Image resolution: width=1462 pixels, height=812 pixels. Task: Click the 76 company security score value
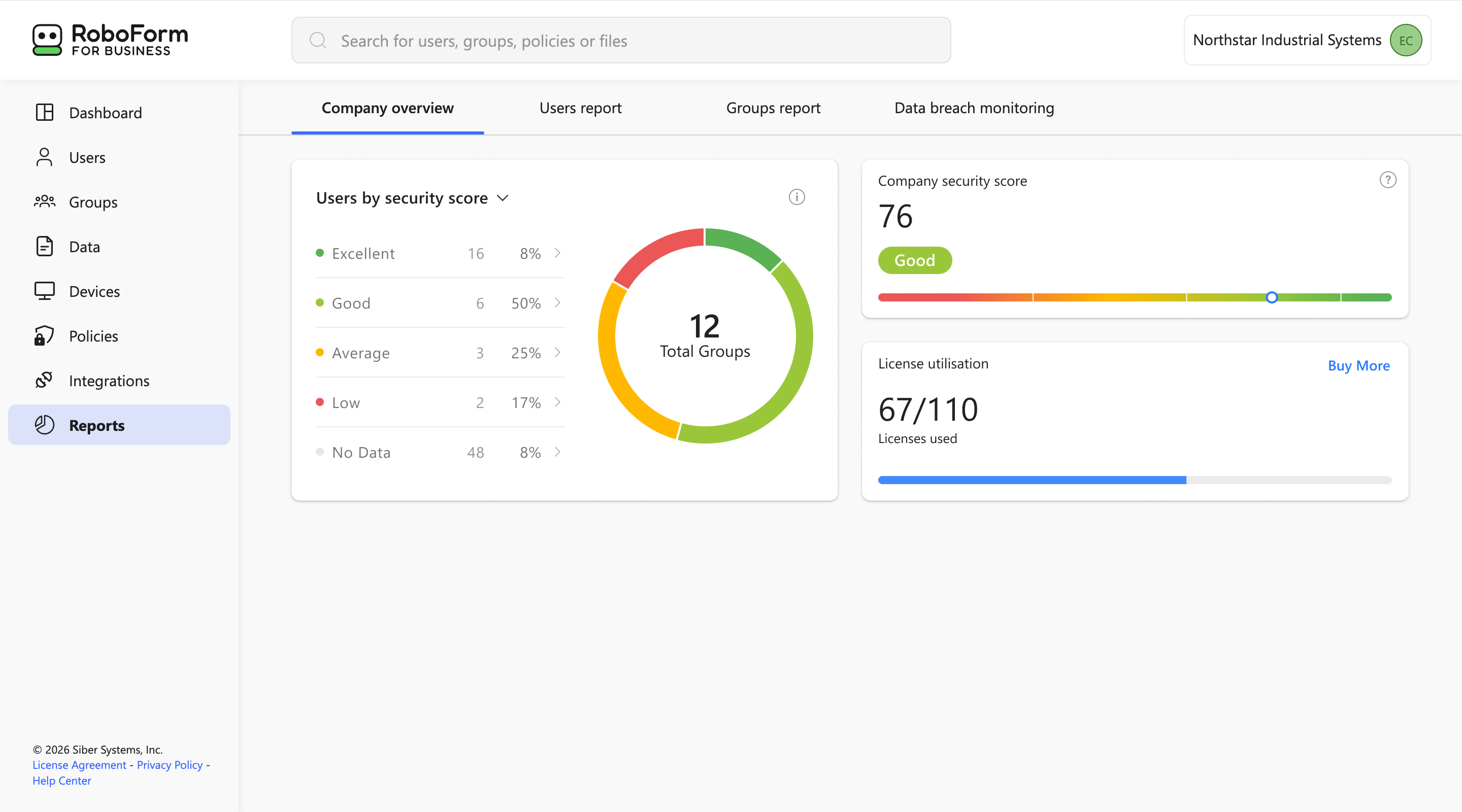(895, 216)
